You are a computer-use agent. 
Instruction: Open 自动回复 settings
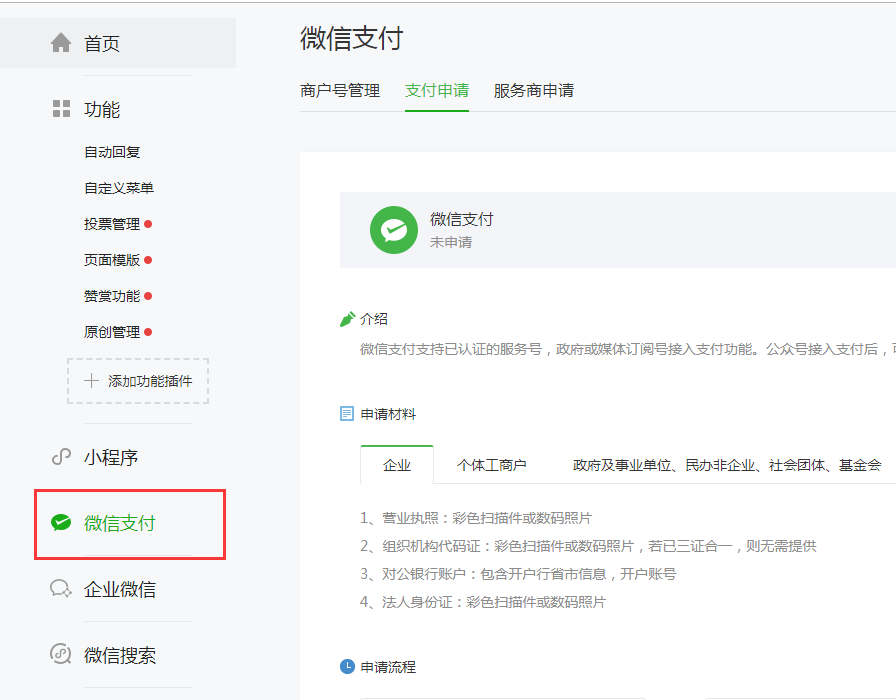point(112,152)
